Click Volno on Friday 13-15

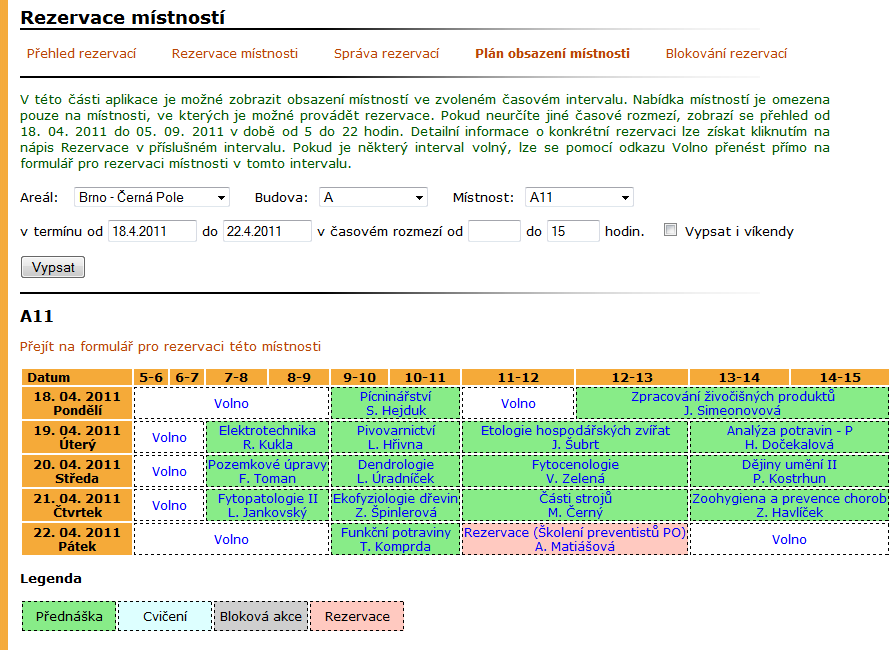pyautogui.click(x=789, y=539)
